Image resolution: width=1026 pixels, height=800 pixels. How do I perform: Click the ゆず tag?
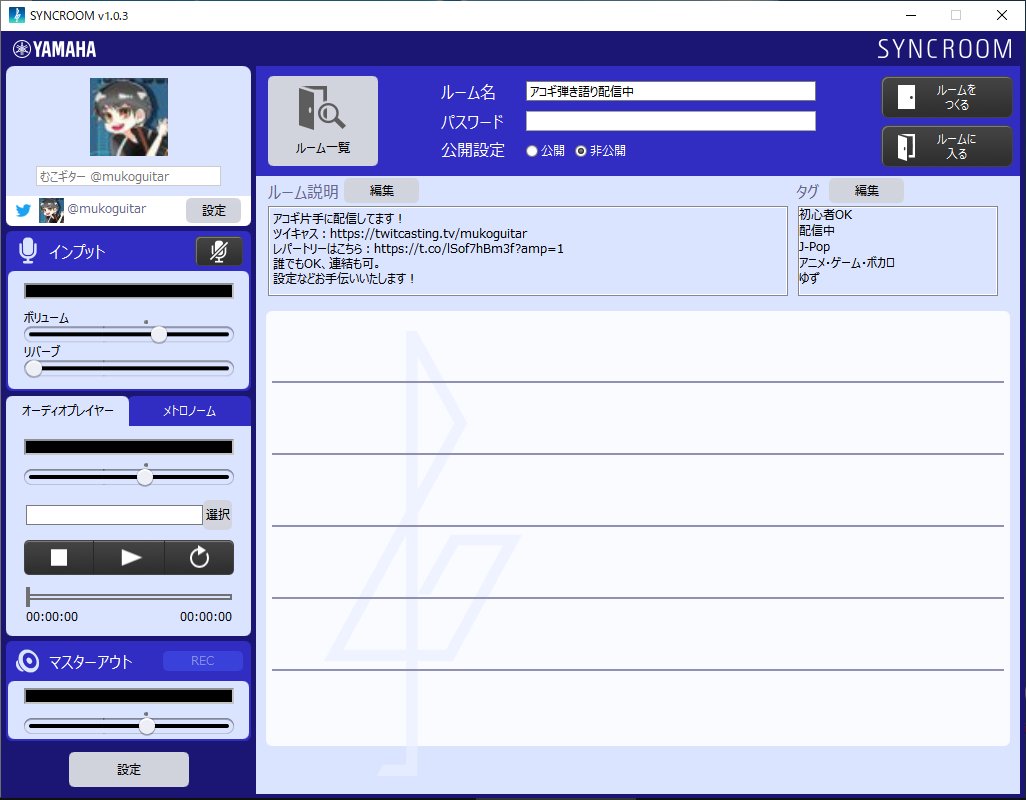(809, 278)
